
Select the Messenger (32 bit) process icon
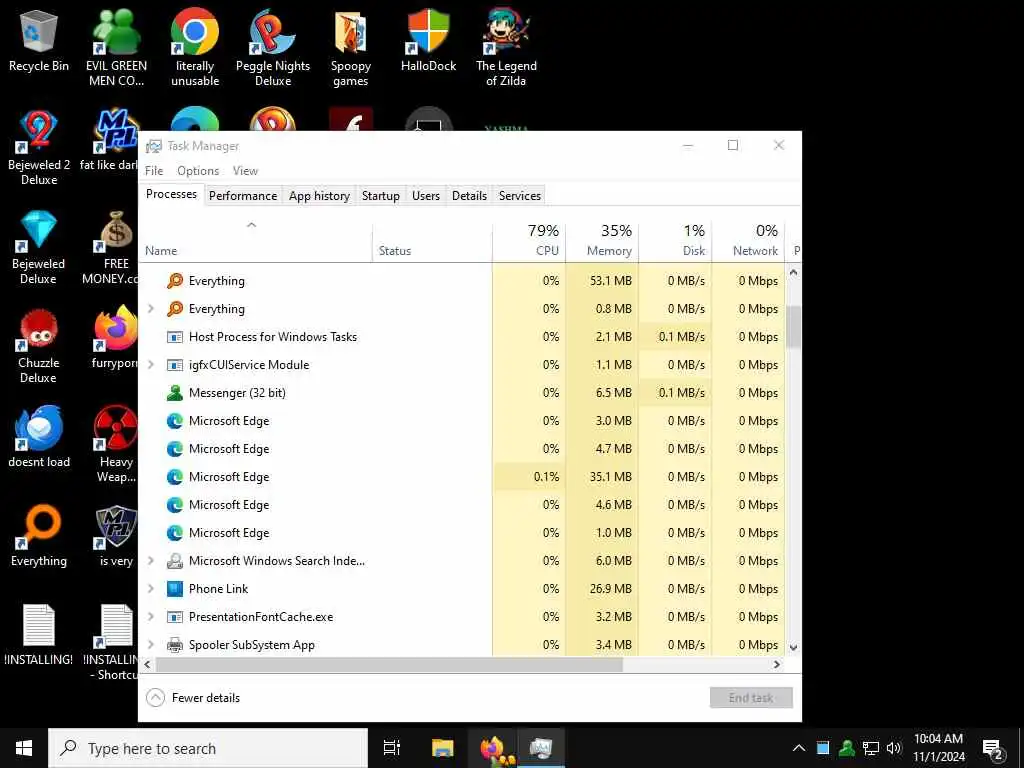pyautogui.click(x=174, y=392)
